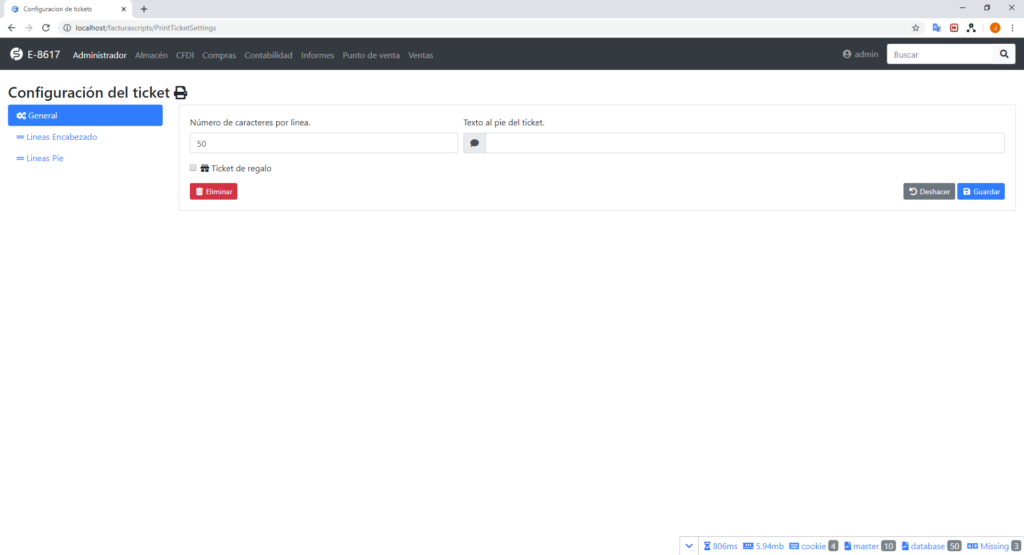Open the debug bar cookie indicator
This screenshot has width=1024, height=555.
813,546
